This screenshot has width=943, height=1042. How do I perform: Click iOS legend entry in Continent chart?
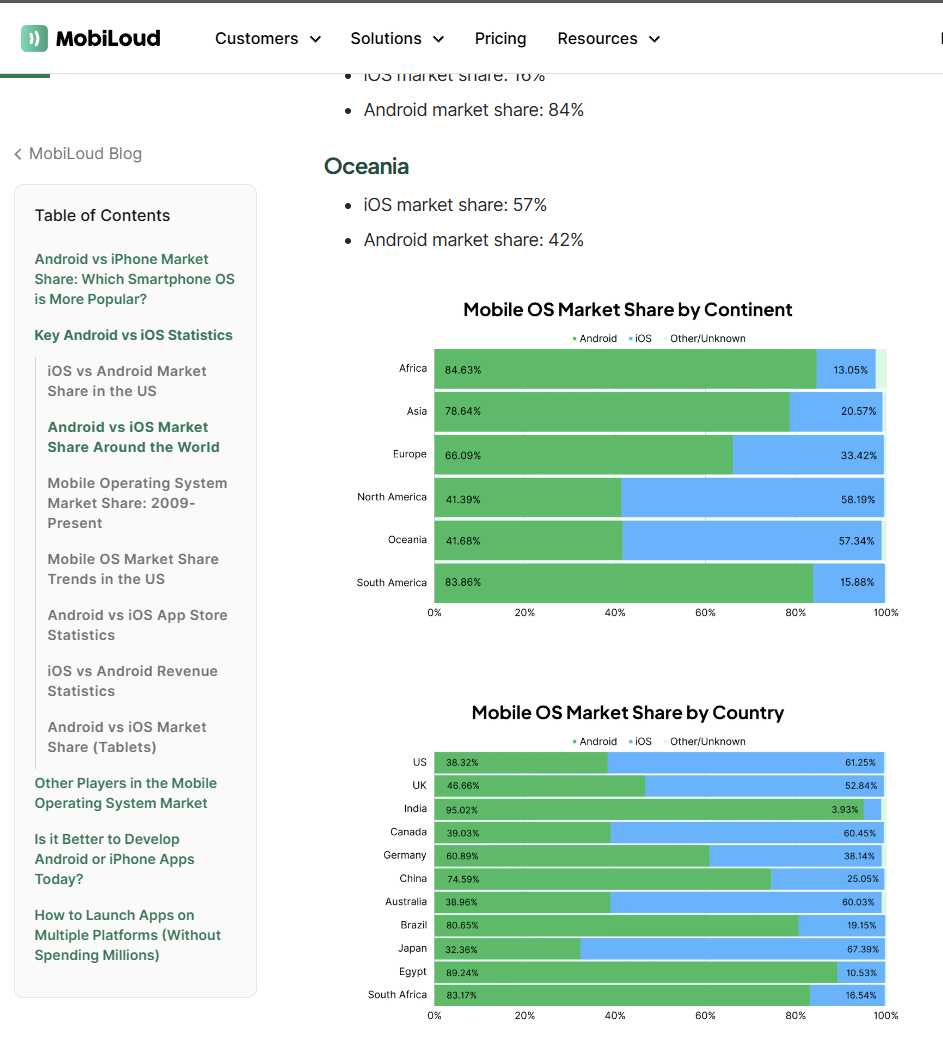click(x=641, y=338)
